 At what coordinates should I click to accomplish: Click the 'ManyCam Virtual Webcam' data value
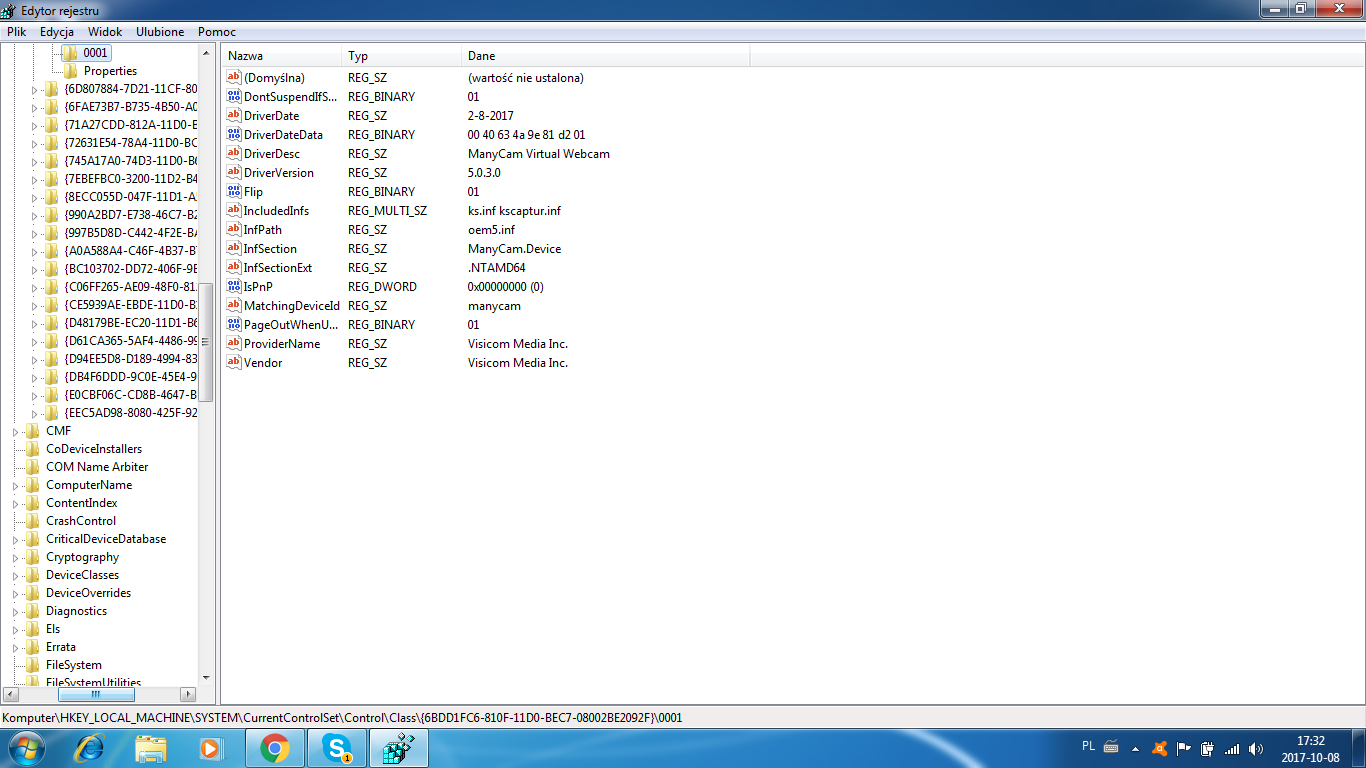click(x=538, y=154)
